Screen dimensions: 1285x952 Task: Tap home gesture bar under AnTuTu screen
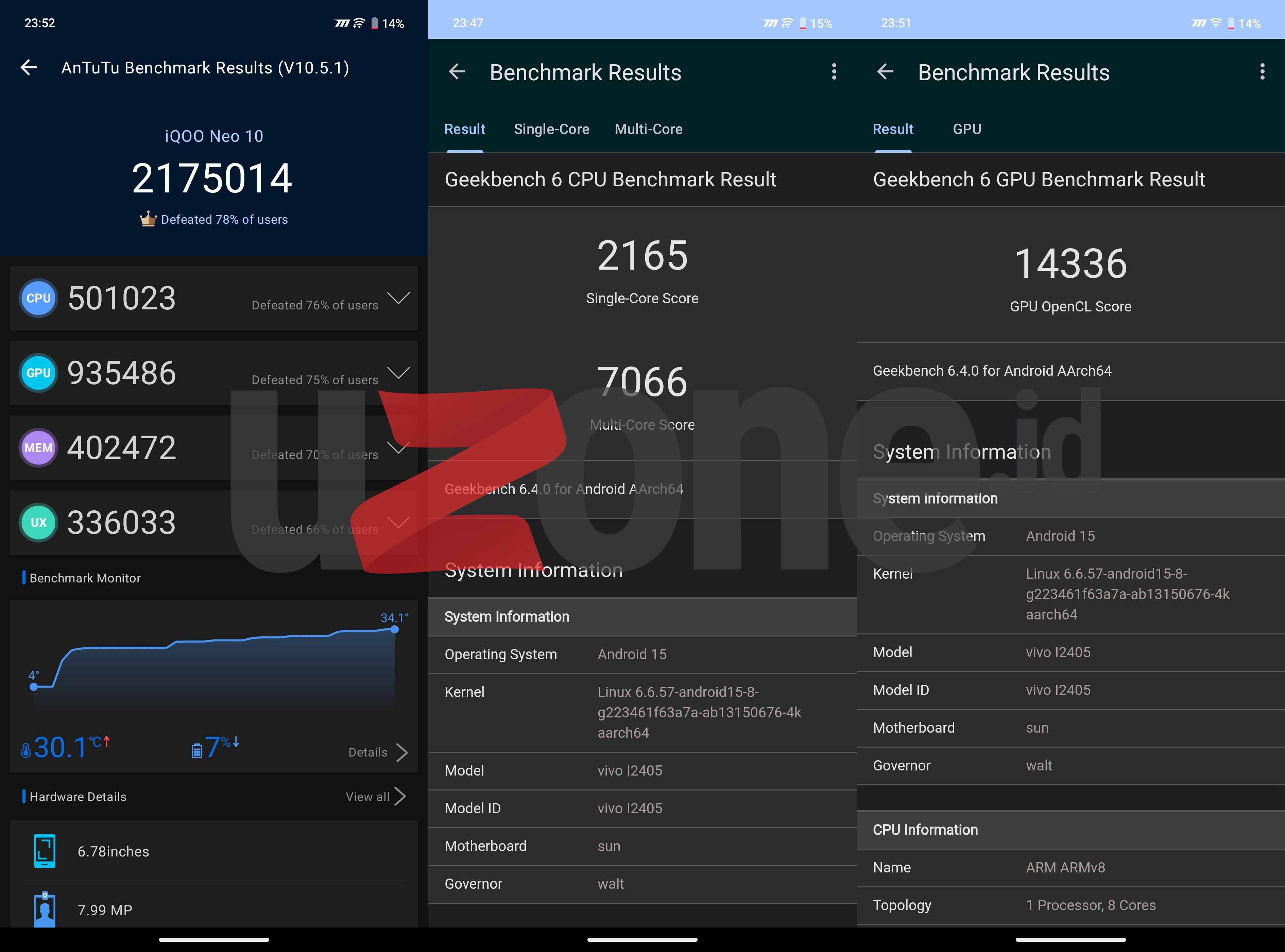pos(214,939)
